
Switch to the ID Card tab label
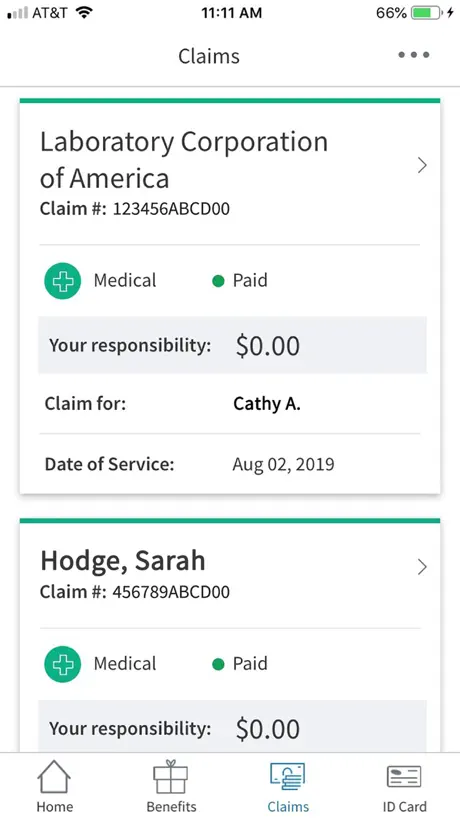click(x=404, y=807)
